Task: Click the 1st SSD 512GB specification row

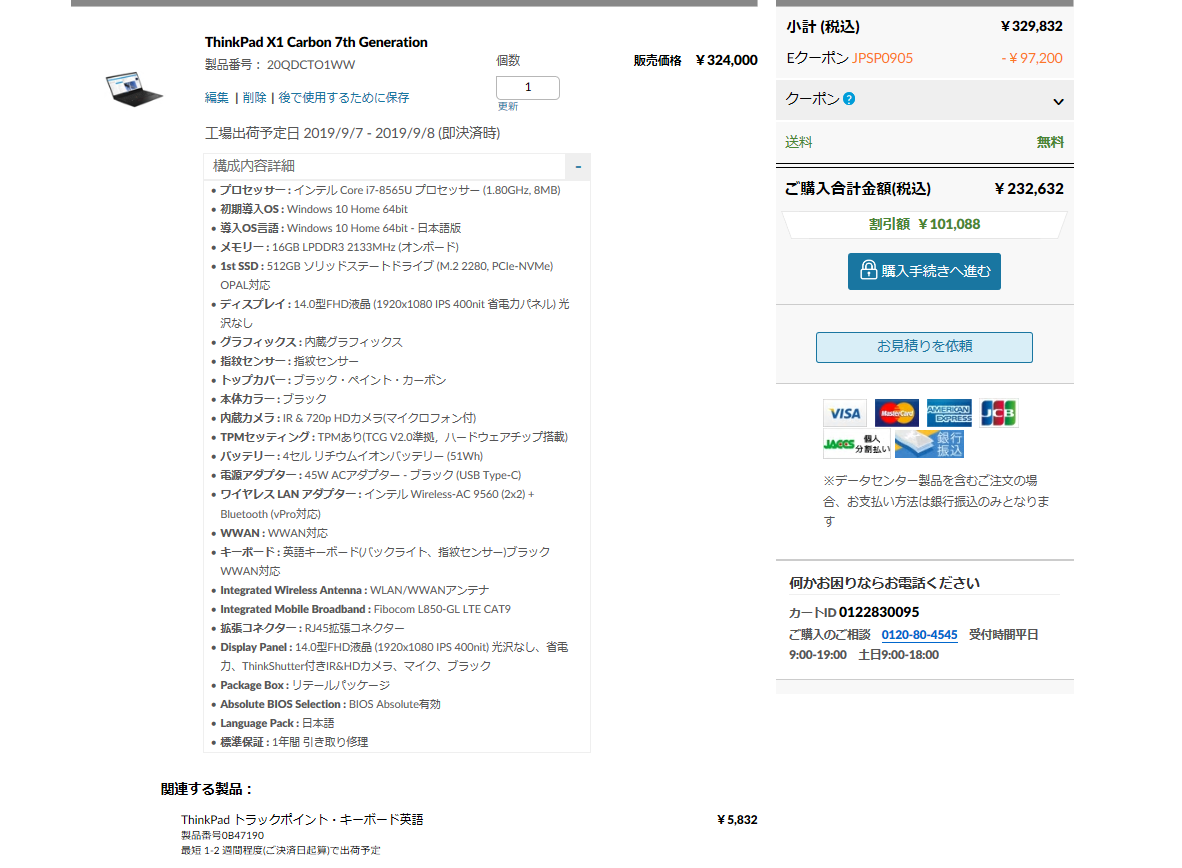Action: 387,275
